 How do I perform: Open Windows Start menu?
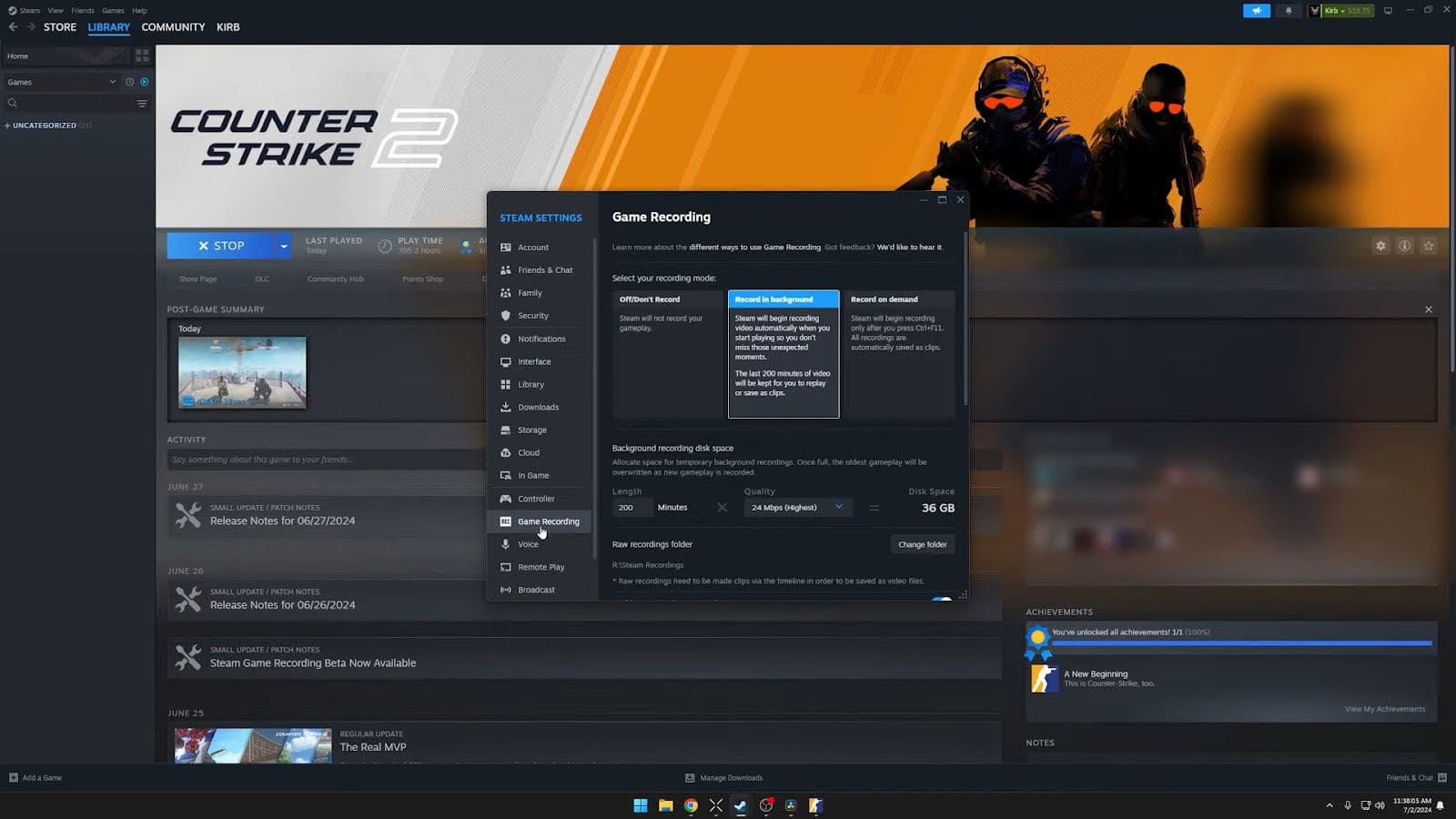[641, 805]
